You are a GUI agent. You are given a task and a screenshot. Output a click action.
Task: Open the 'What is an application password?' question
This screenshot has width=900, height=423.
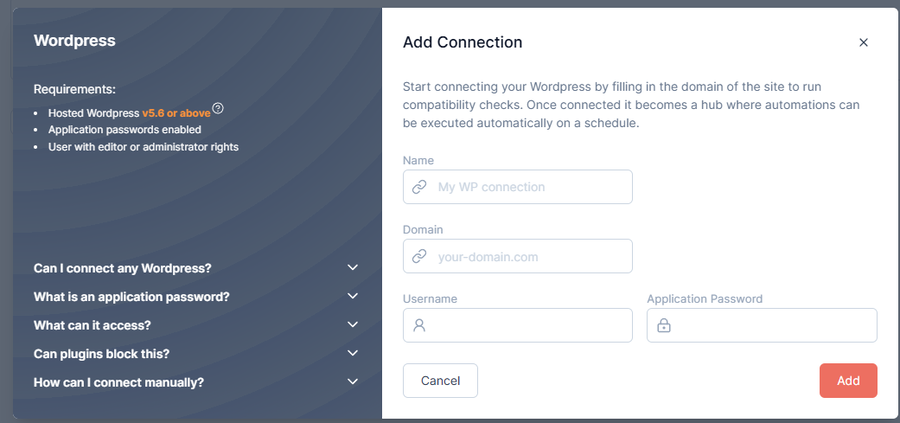click(x=131, y=297)
